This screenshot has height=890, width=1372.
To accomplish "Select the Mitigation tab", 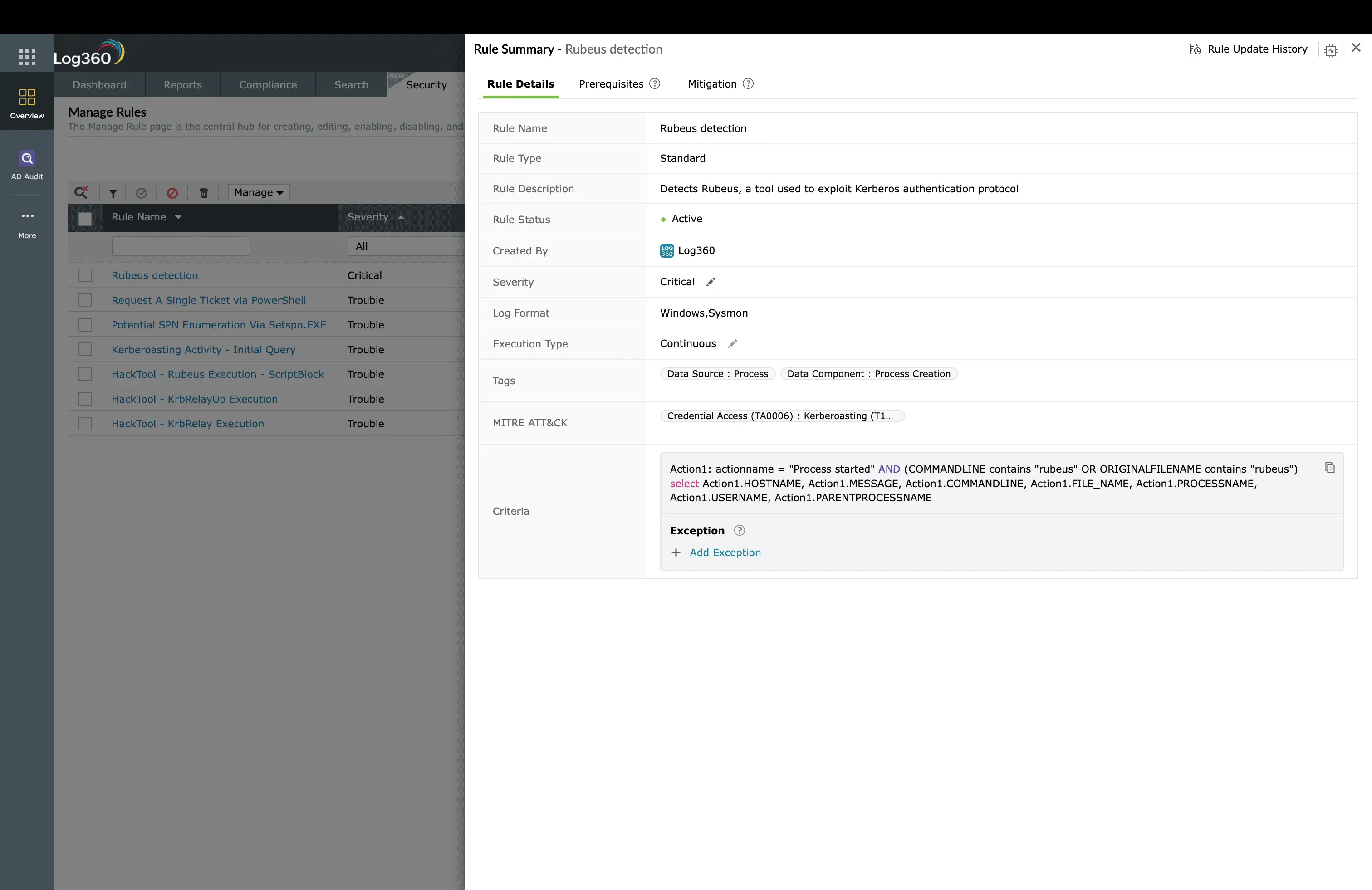I will 712,84.
